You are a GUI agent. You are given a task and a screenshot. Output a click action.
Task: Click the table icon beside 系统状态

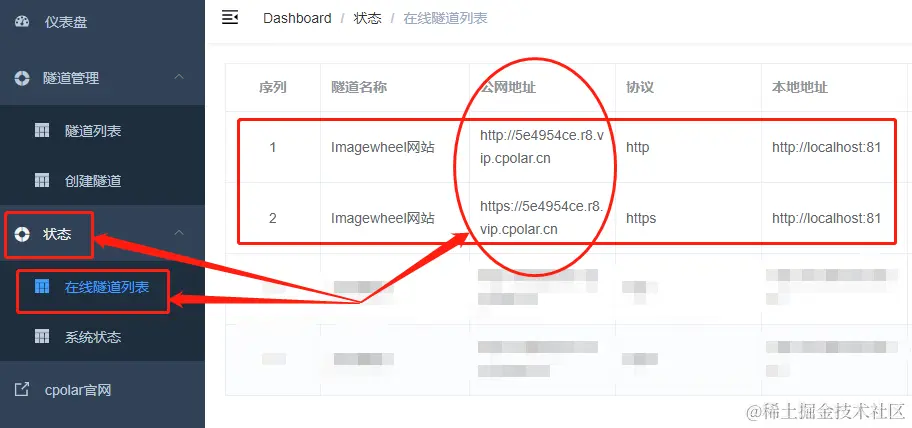pos(42,336)
